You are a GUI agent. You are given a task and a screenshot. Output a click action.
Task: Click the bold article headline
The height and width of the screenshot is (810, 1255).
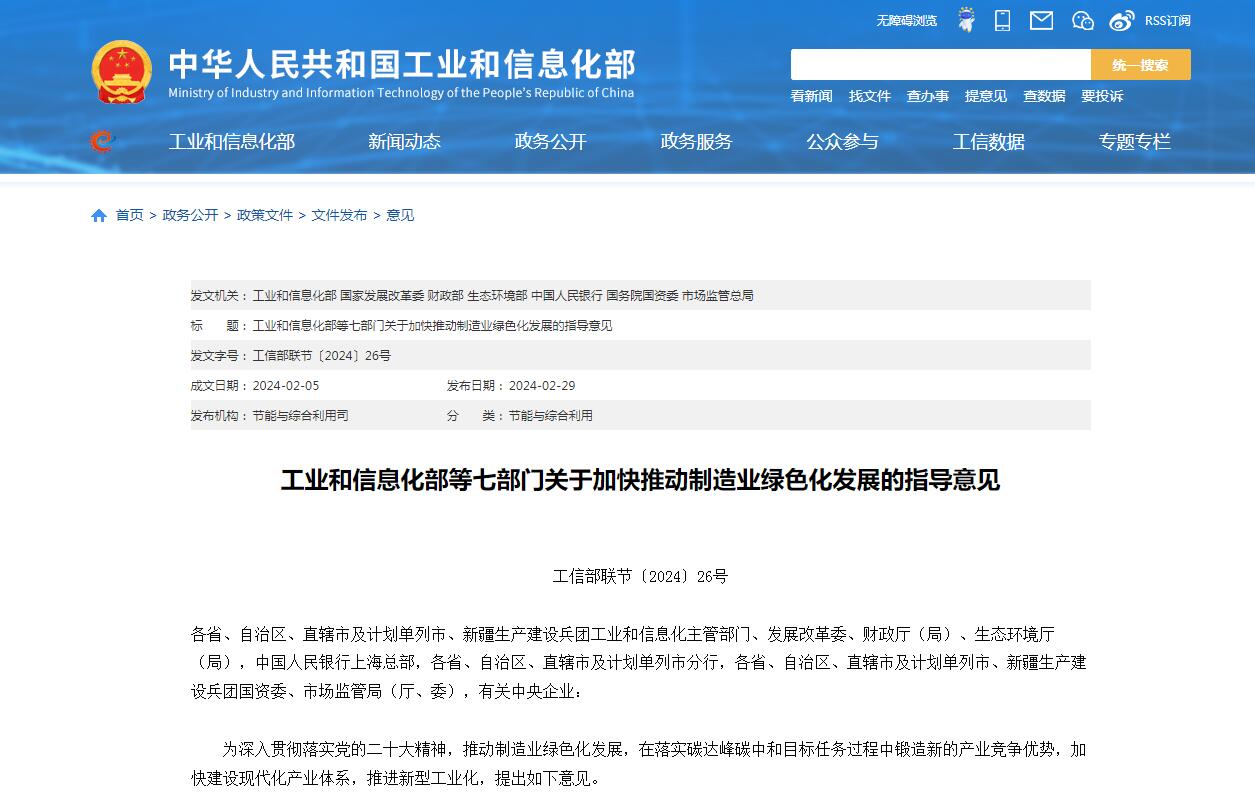point(640,480)
